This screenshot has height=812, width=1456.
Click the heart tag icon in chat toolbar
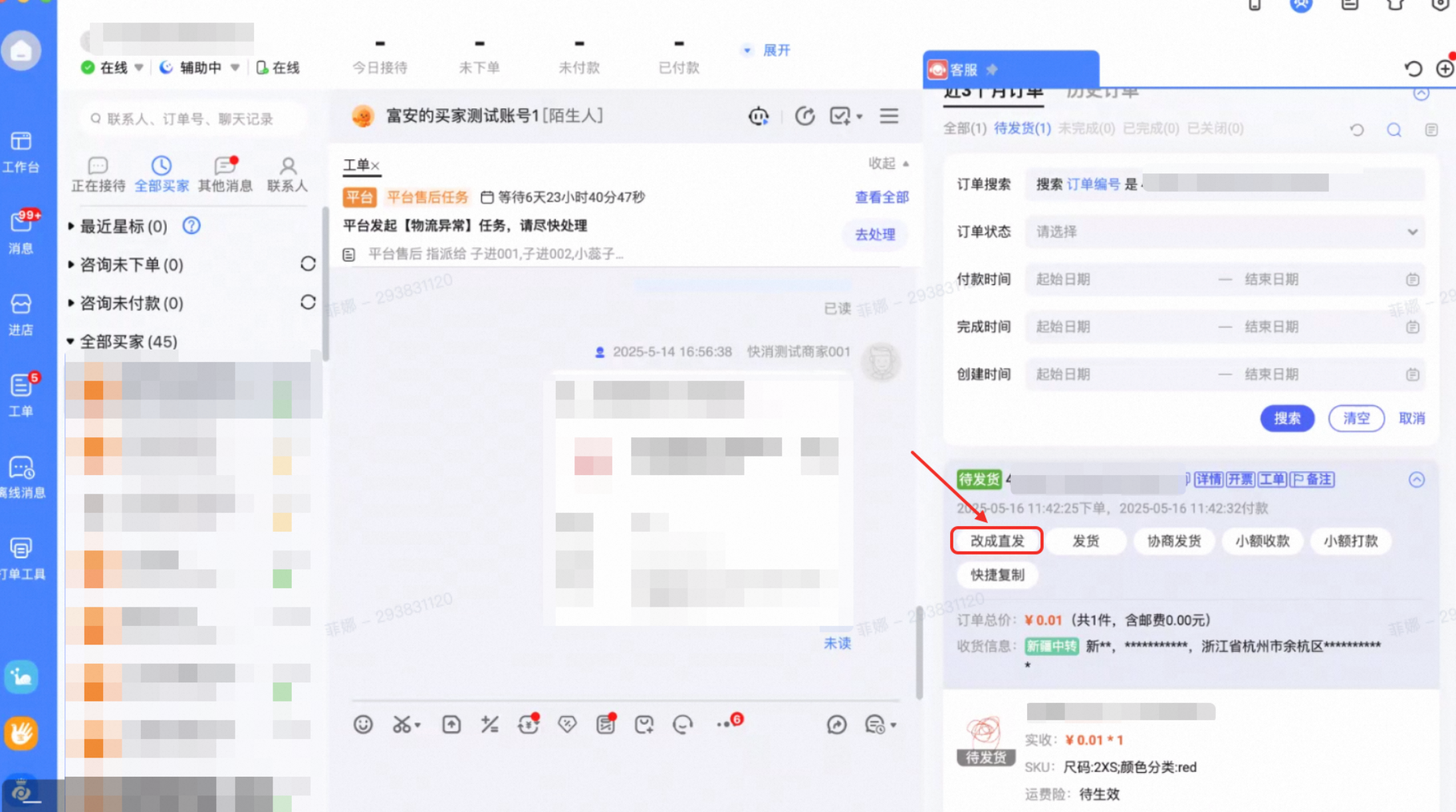567,724
